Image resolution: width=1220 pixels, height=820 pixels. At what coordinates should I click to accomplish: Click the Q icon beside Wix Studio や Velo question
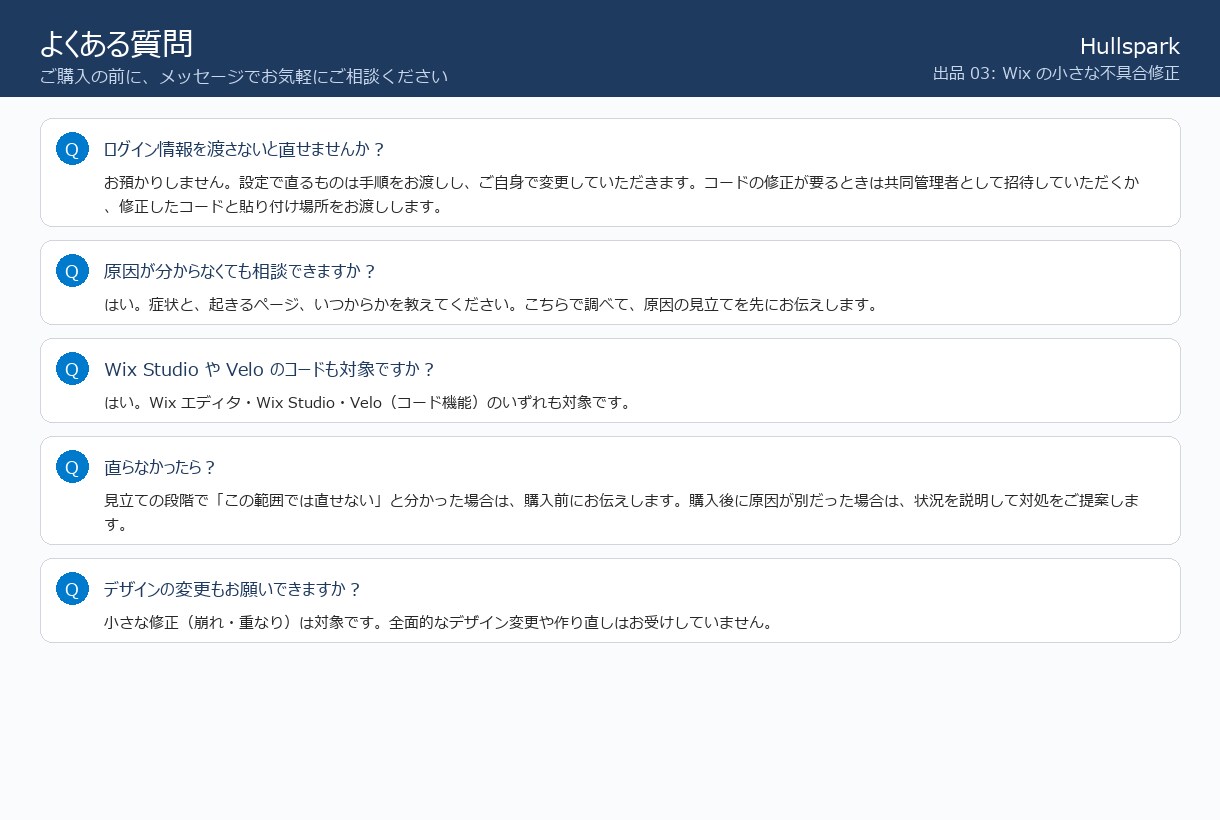(72, 368)
